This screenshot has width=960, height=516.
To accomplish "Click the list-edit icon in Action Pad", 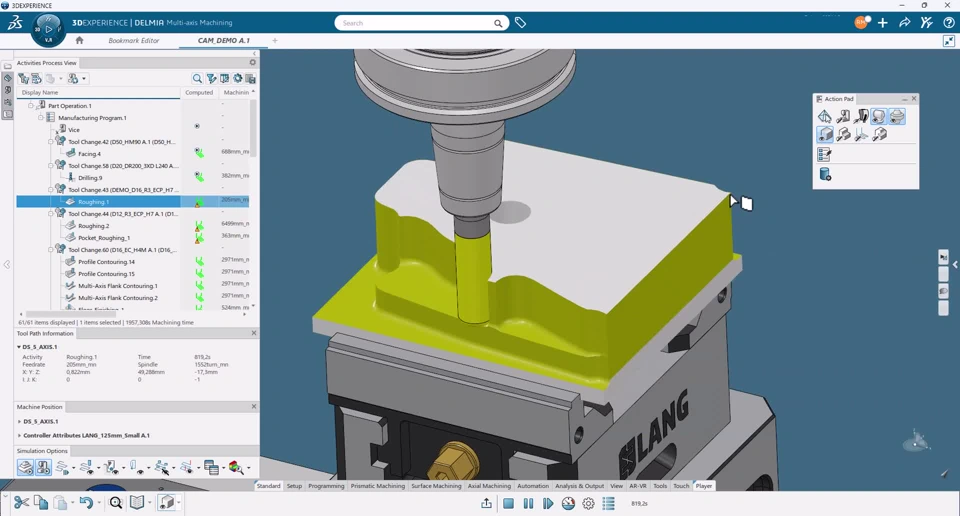I will (x=824, y=154).
